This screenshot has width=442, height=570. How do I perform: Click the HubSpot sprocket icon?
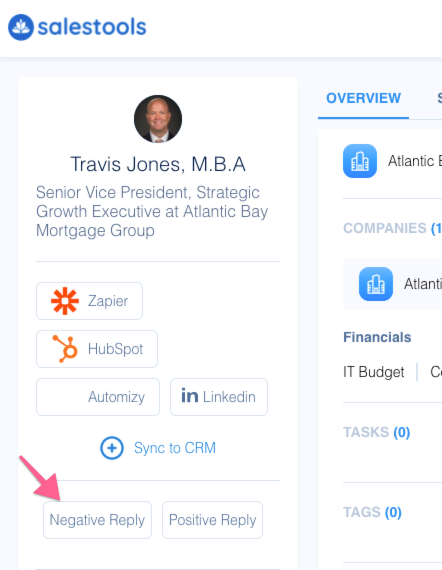[65, 349]
